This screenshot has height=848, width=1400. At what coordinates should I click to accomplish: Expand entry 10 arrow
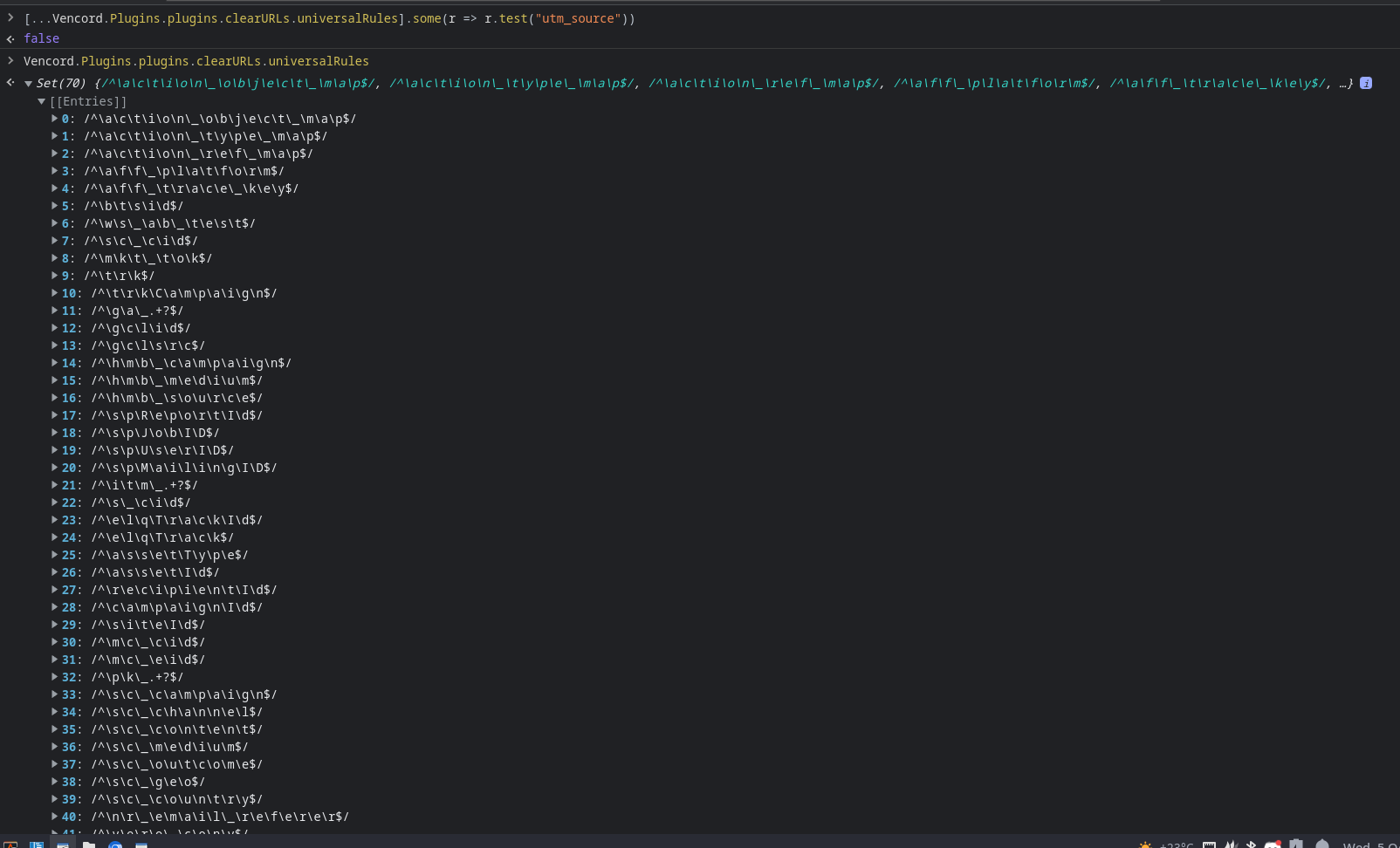coord(54,293)
